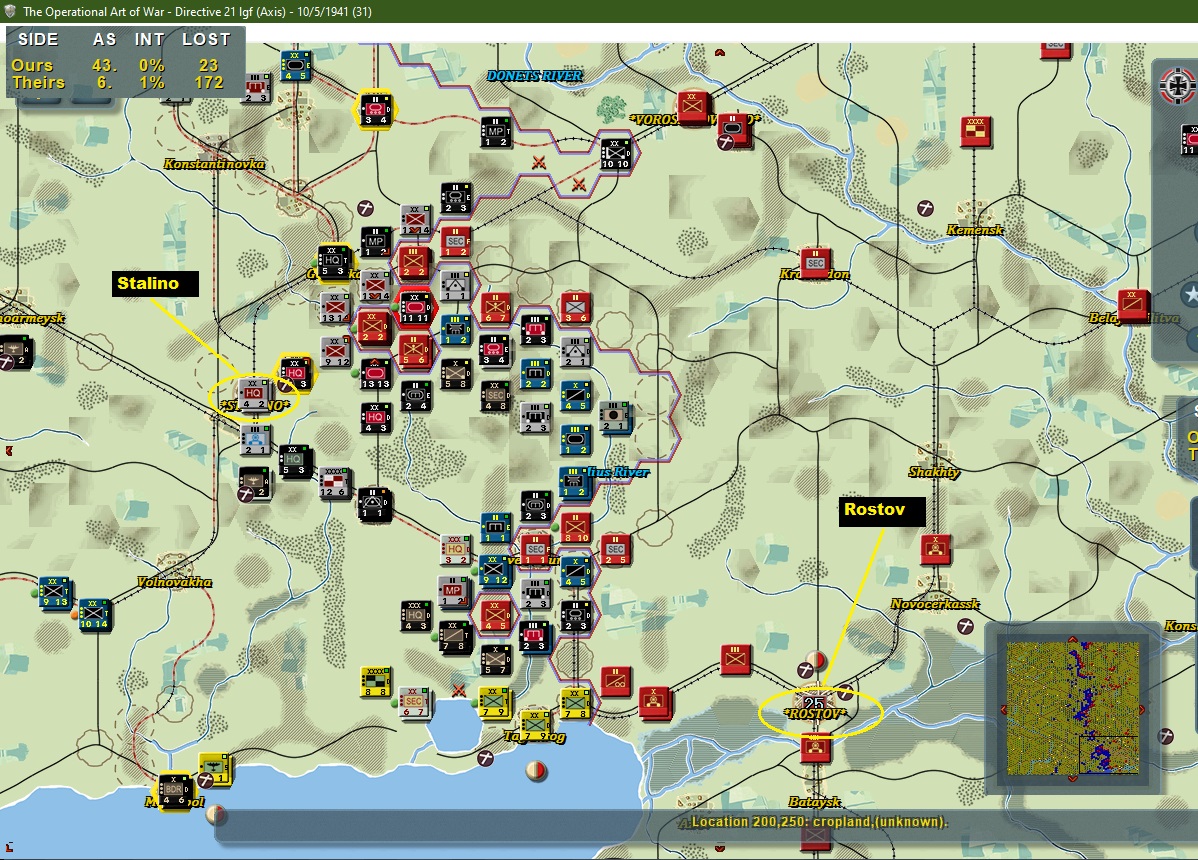The height and width of the screenshot is (860, 1198).
Task: Select the XXXX 12-6 army unit
Action: (x=334, y=483)
